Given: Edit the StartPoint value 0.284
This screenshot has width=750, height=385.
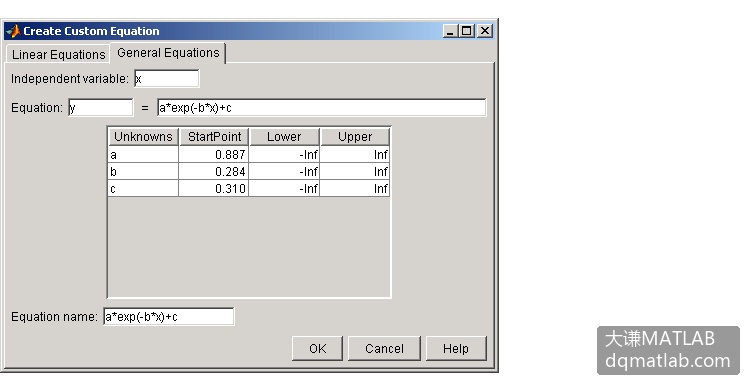Looking at the screenshot, I should coord(214,171).
